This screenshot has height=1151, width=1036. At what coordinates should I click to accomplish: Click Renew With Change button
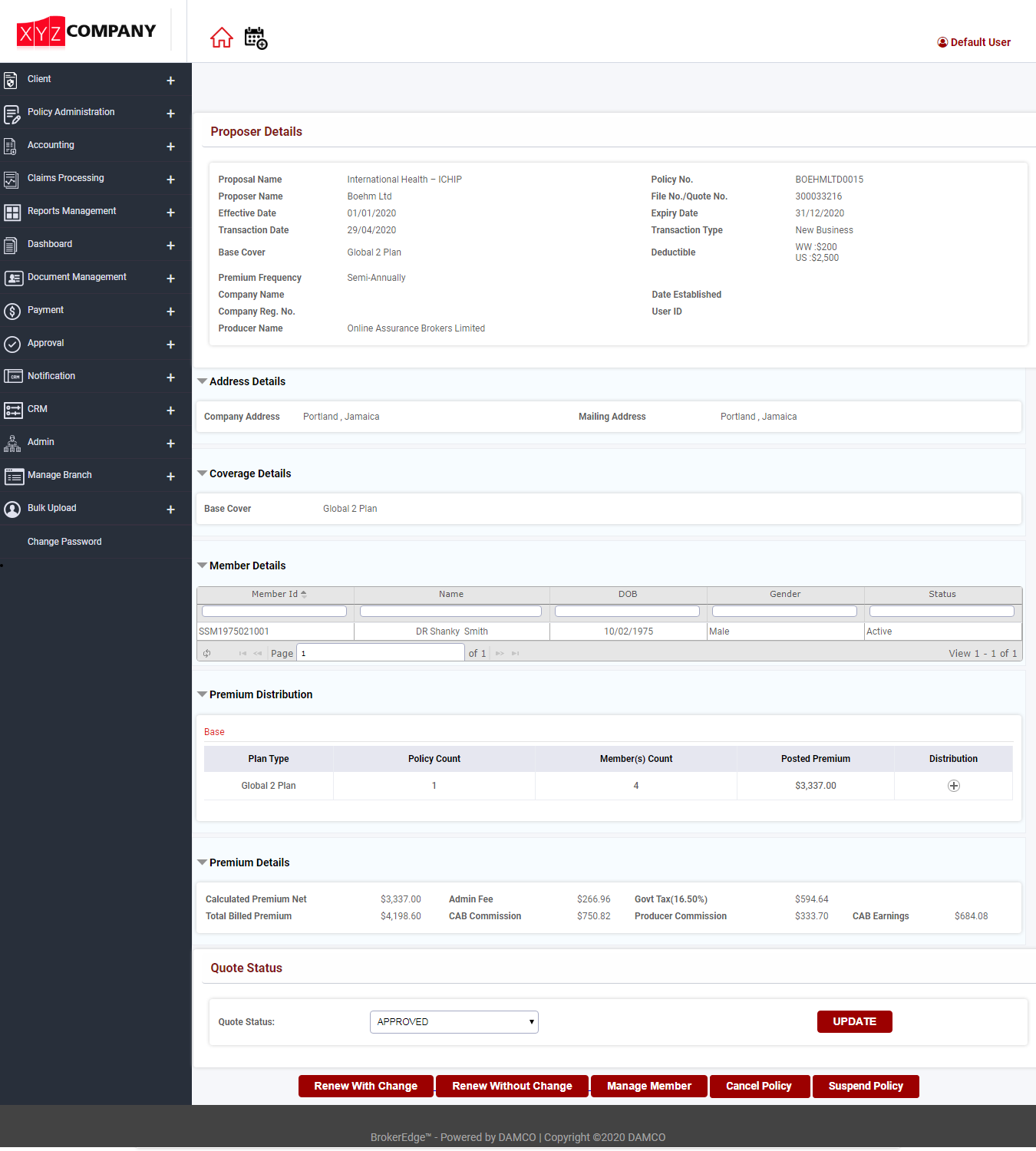pos(366,1087)
